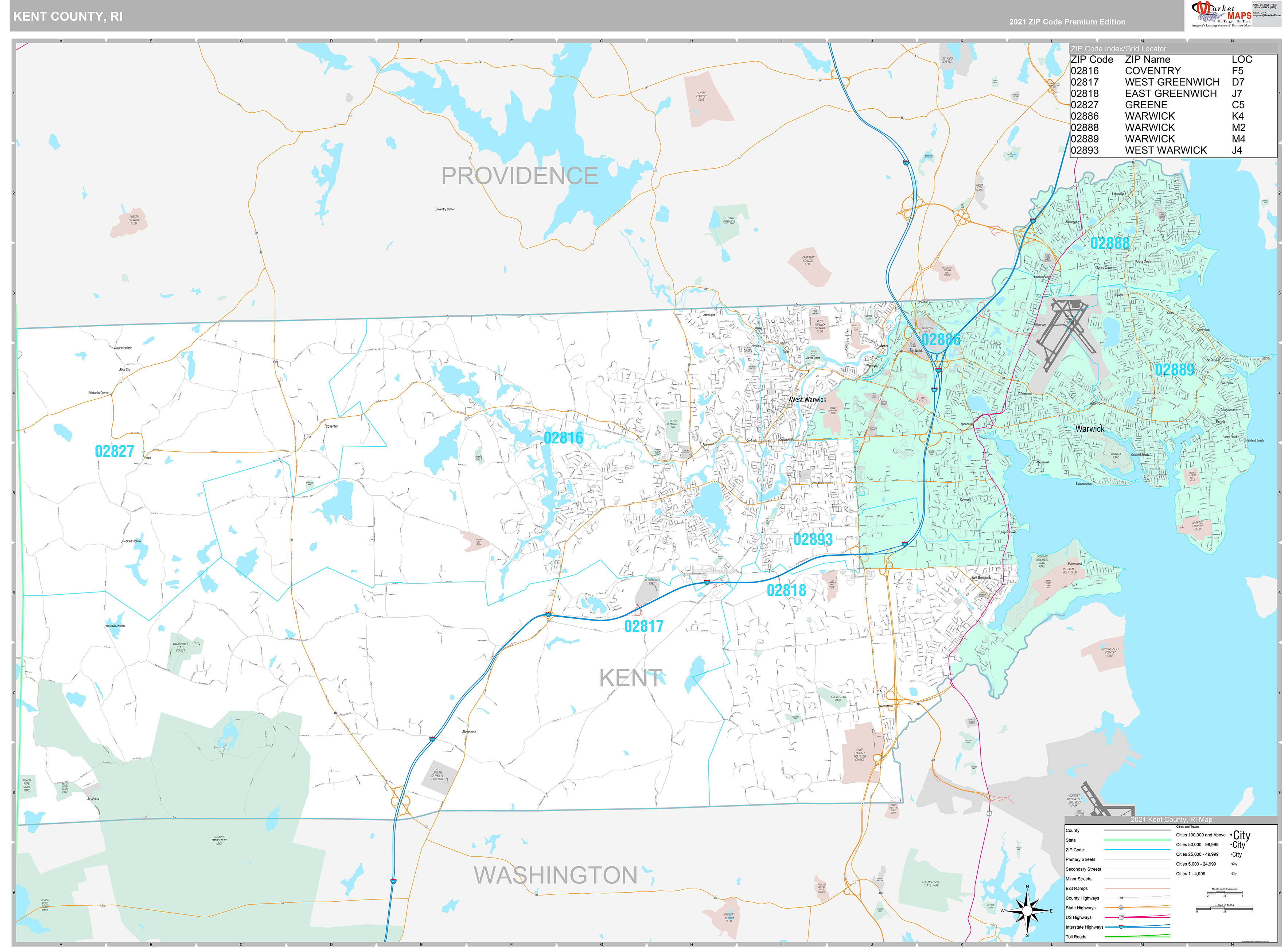
Task: Click the Scale in Miles bar
Action: pos(1224,909)
